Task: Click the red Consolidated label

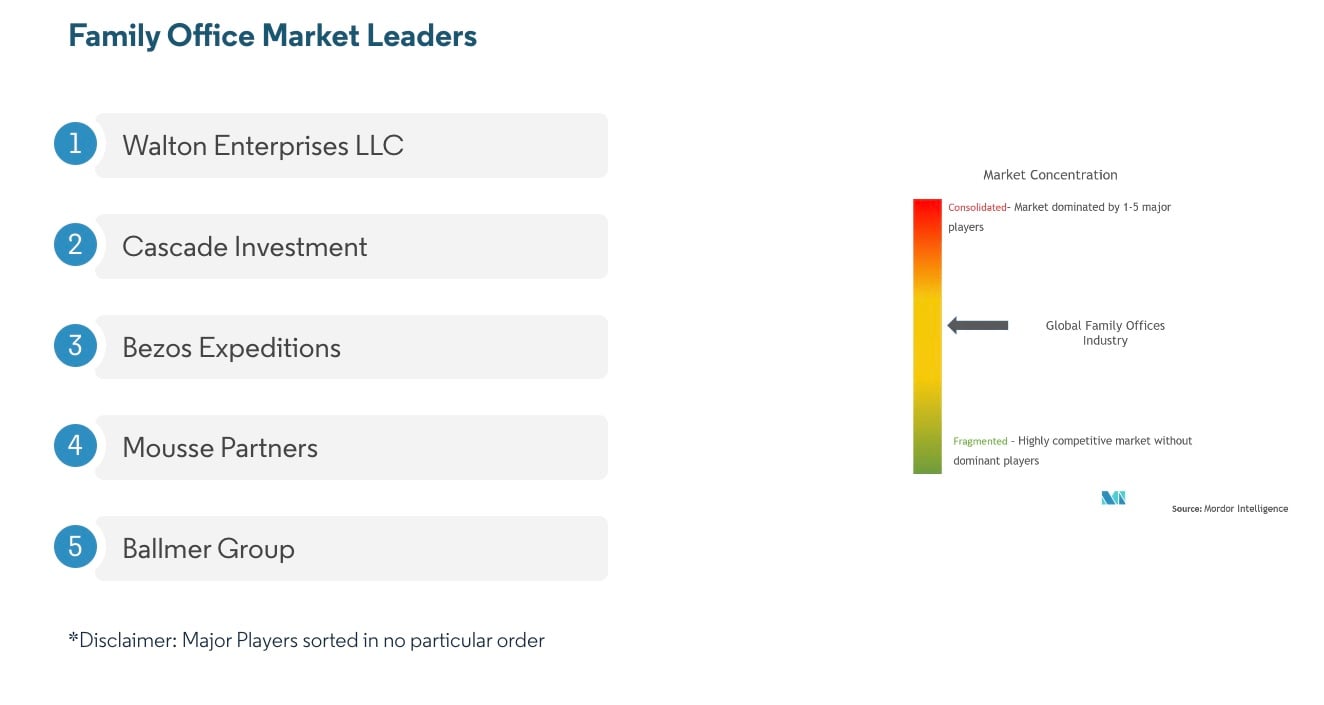Action: [977, 208]
